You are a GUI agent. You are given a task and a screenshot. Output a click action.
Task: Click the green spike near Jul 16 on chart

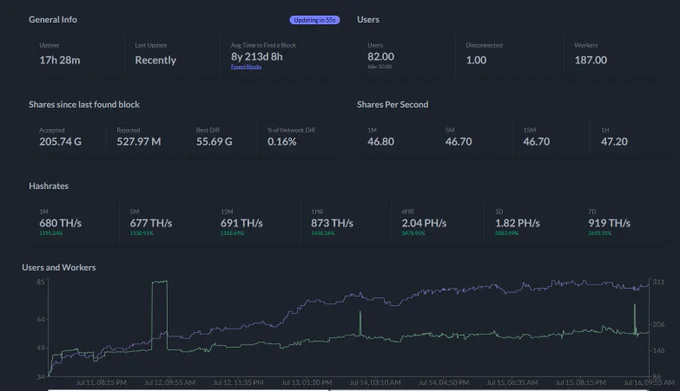[635, 319]
